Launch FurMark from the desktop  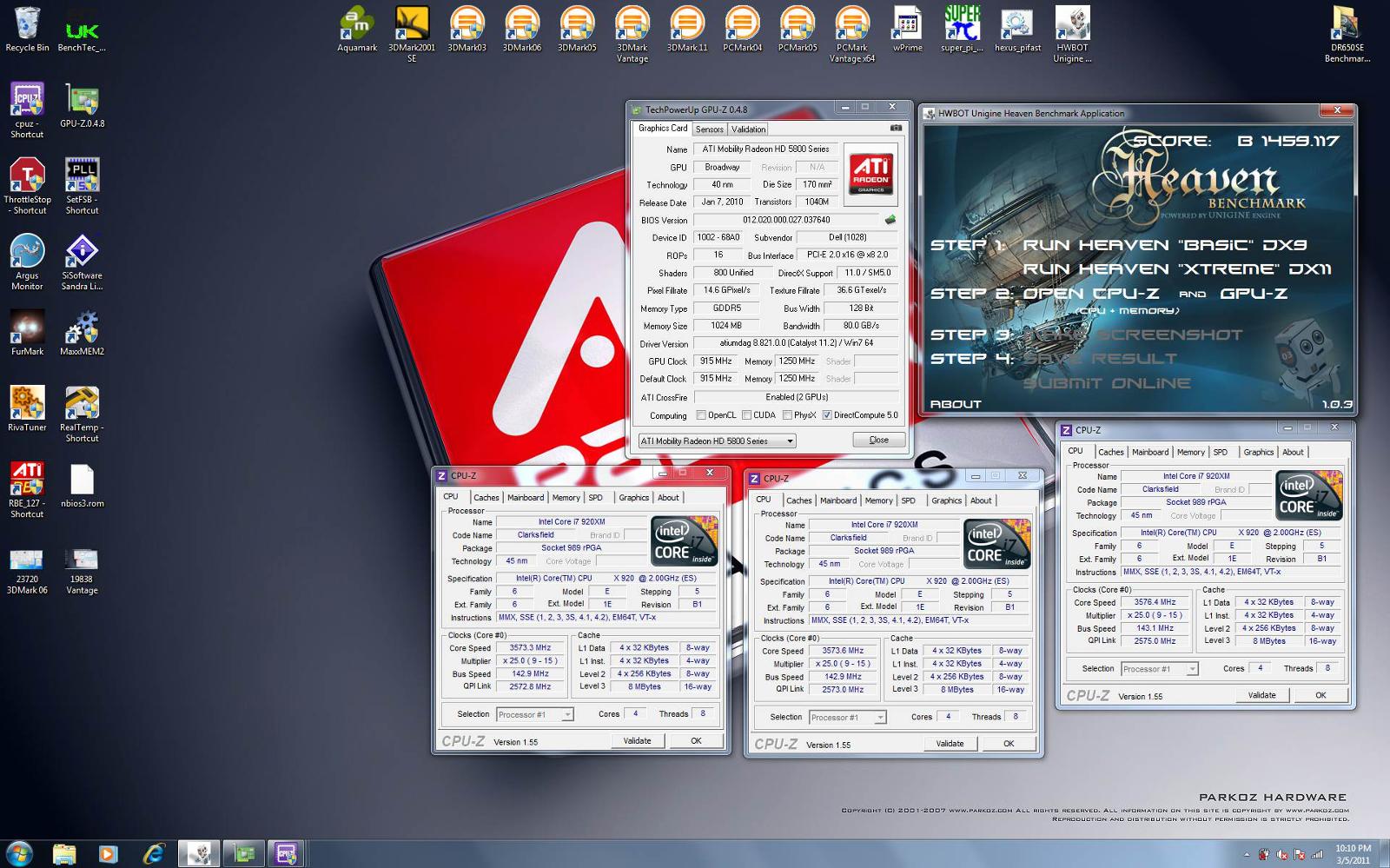27,333
